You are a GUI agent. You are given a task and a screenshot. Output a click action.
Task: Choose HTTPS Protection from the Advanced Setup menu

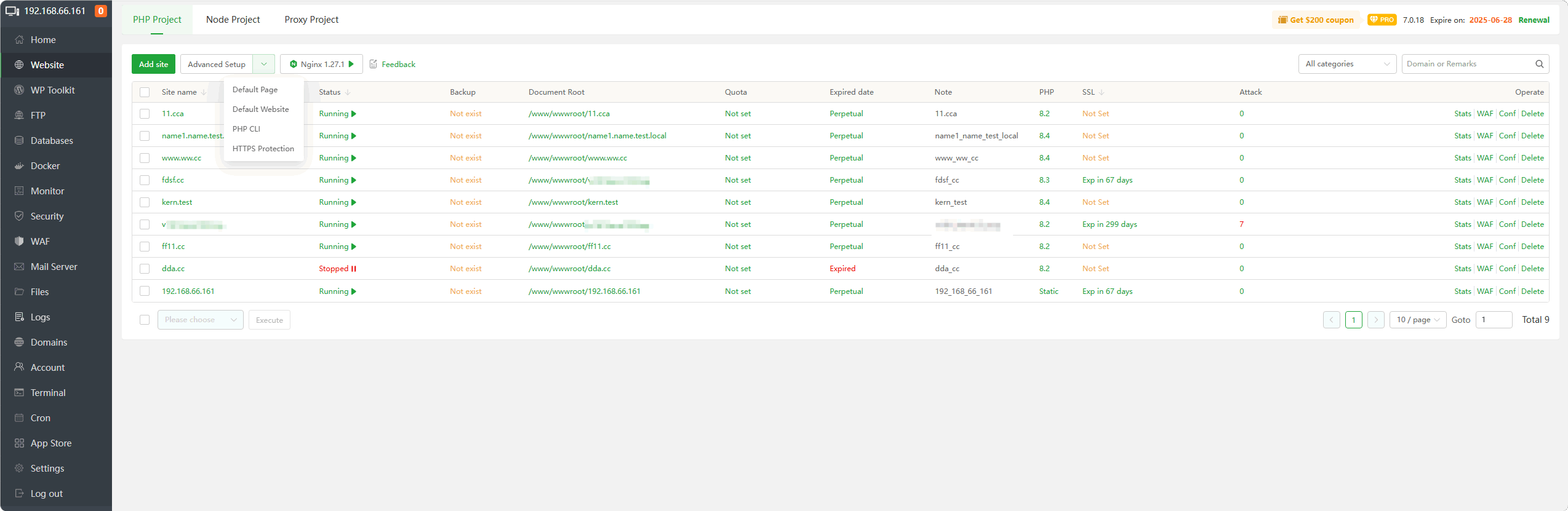[263, 149]
